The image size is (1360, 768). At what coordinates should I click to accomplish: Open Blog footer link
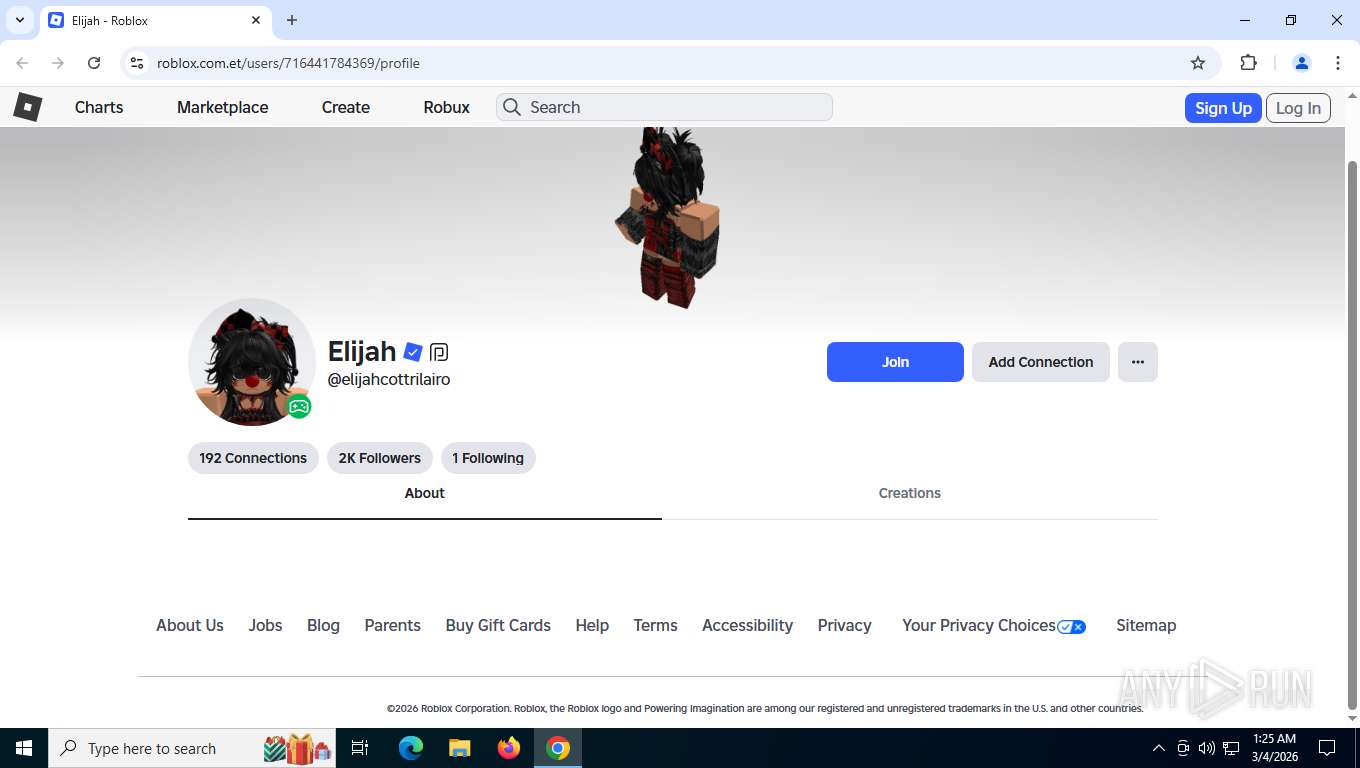pyautogui.click(x=323, y=626)
